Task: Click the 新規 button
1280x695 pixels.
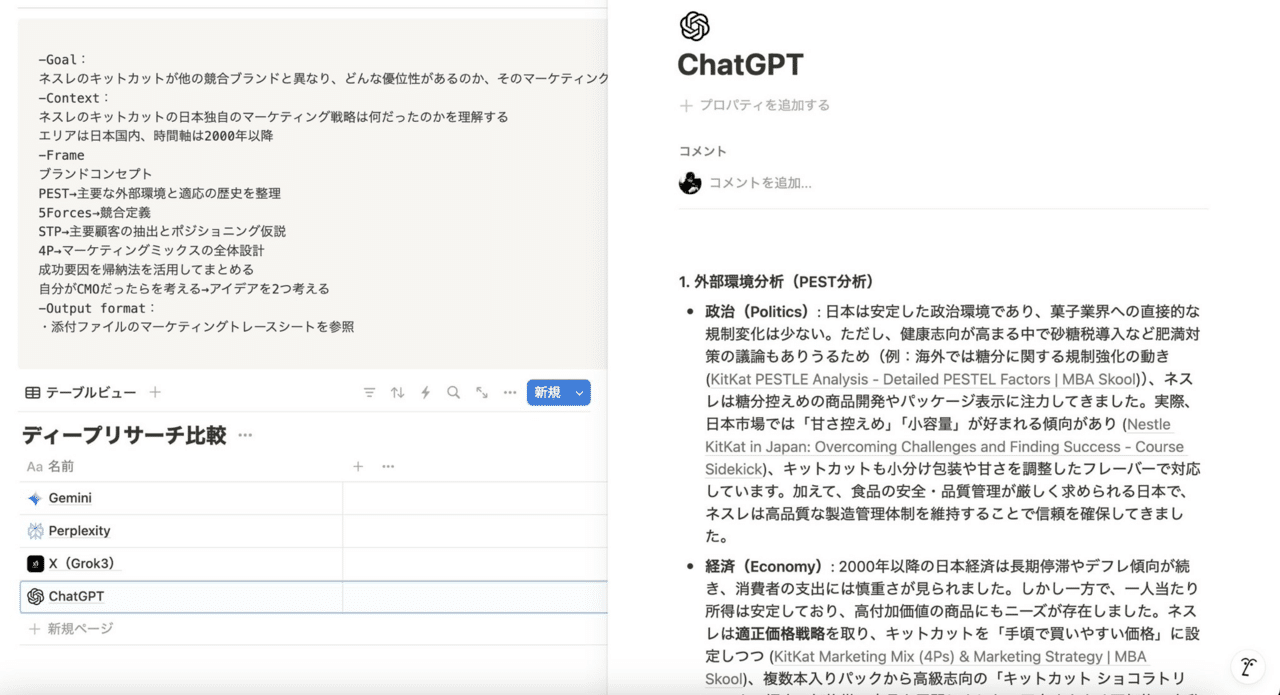Action: point(547,393)
